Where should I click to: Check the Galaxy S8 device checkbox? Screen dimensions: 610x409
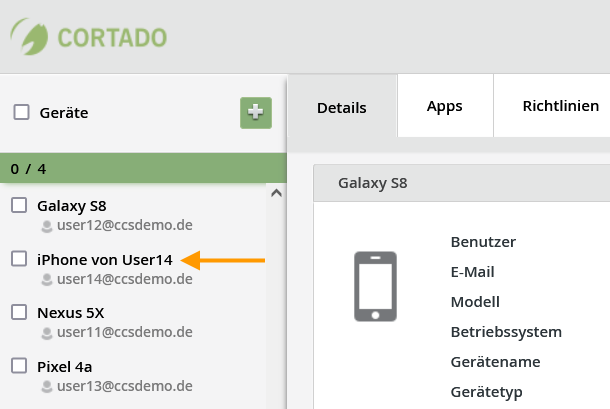(19, 205)
